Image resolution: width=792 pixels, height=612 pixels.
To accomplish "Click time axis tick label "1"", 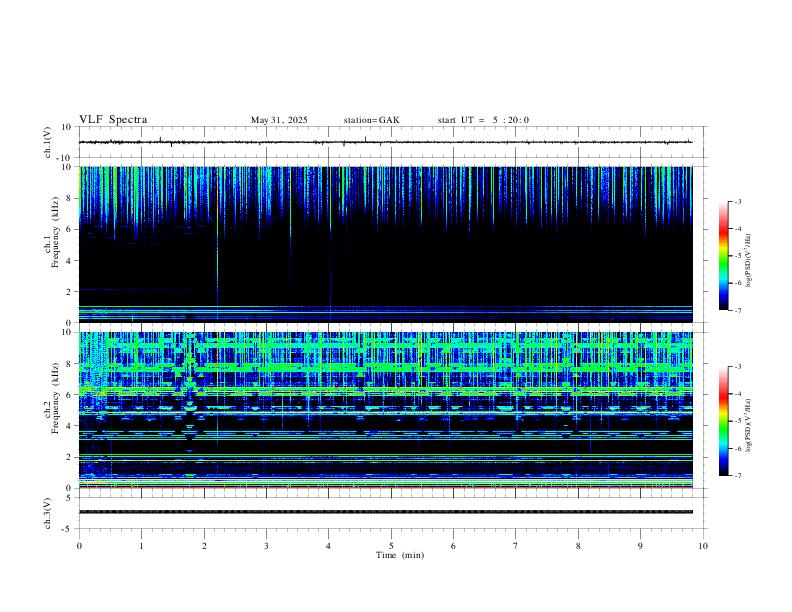I will point(141,546).
